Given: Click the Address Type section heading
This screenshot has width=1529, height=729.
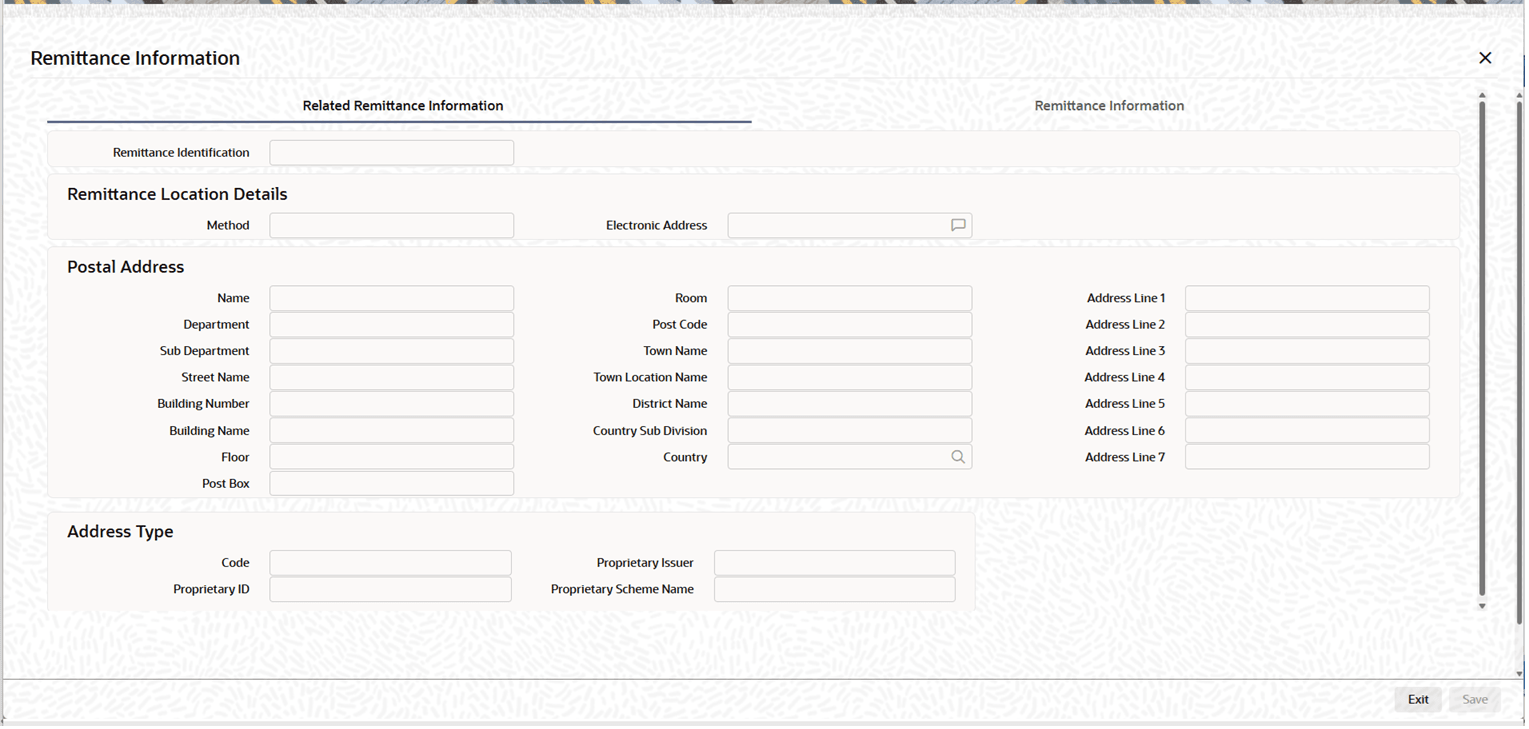Looking at the screenshot, I should tap(120, 531).
